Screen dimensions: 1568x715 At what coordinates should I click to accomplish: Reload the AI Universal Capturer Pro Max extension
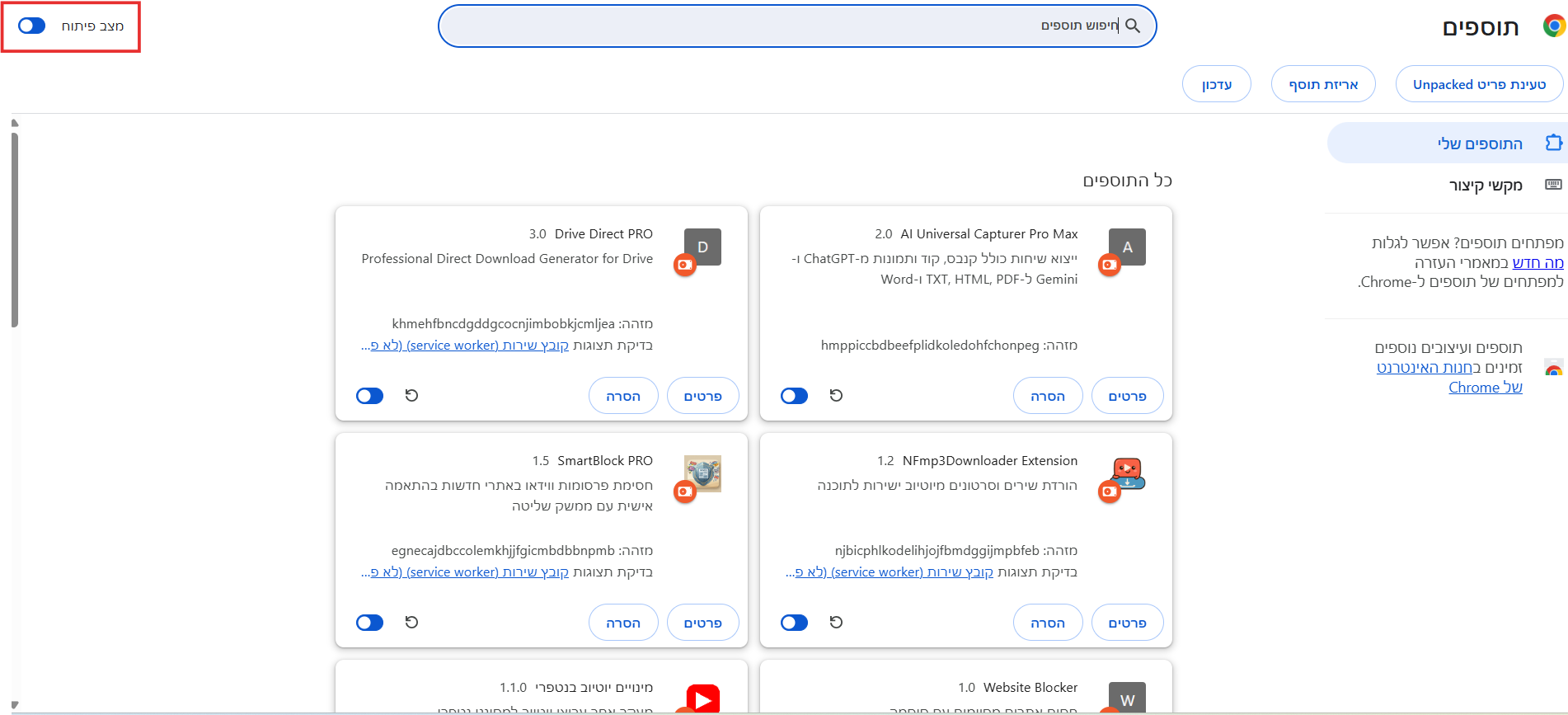(836, 396)
